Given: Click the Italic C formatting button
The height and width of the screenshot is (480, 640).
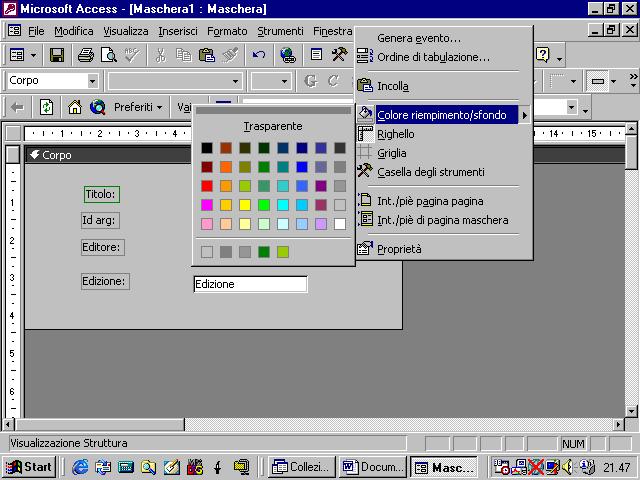Looking at the screenshot, I should 333,81.
